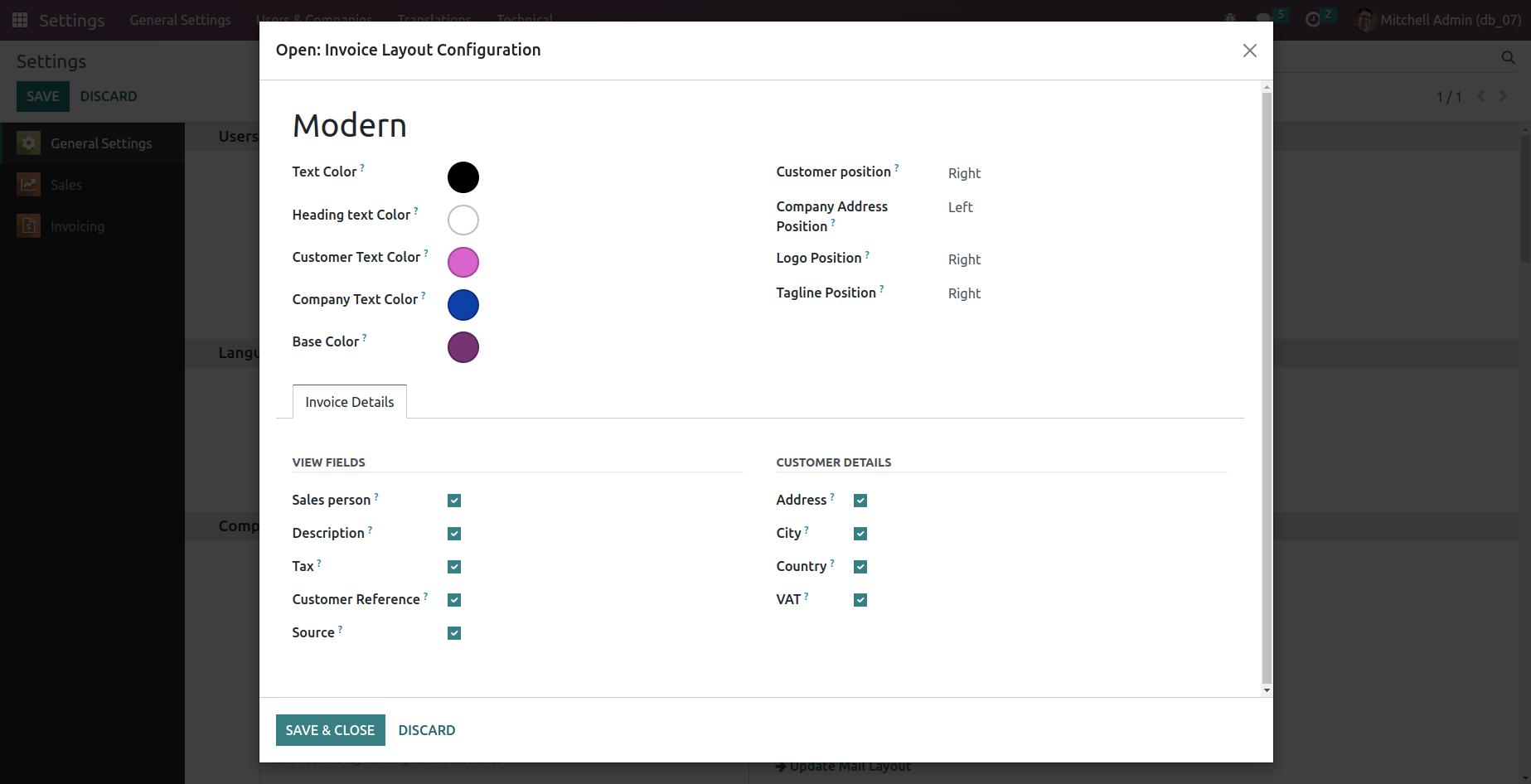Pick the Customer Text Color swatch

[463, 263]
